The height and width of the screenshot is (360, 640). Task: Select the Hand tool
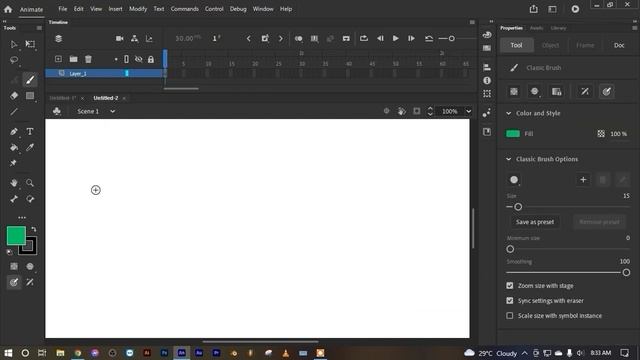13,183
